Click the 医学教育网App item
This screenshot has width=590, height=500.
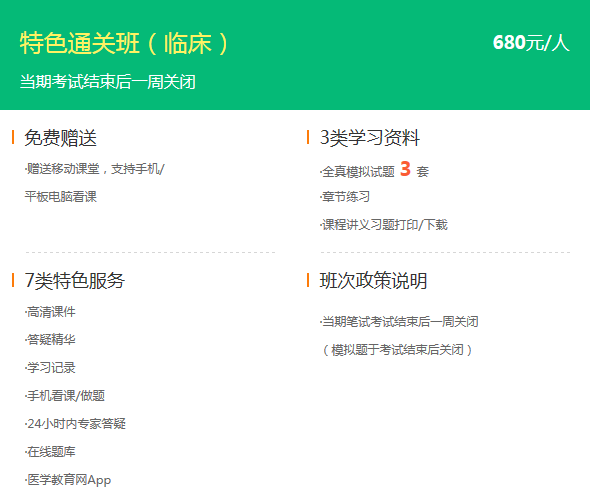point(68,480)
